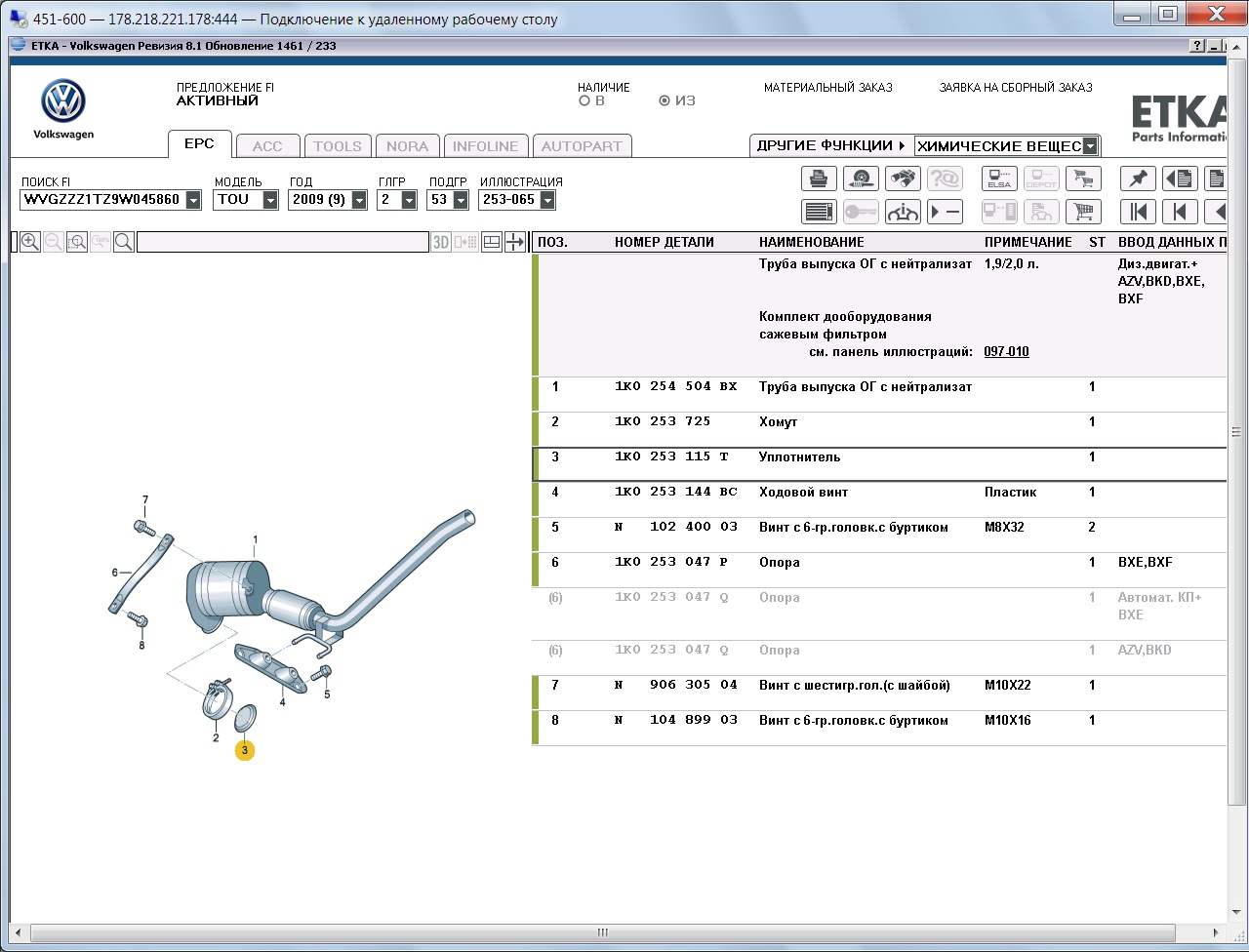The image size is (1249, 952).
Task: Jump to first illustration with double-bar arrow
Action: (1138, 211)
